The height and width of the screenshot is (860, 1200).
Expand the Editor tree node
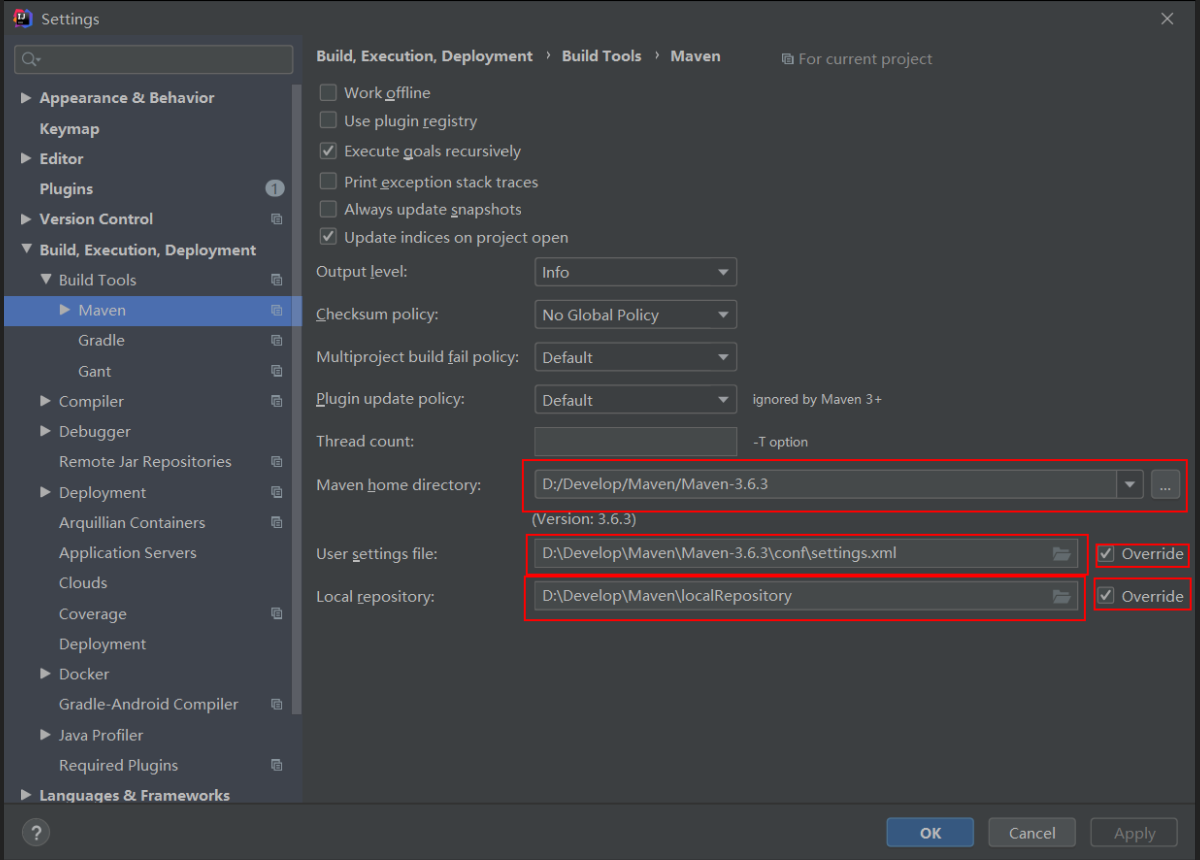pos(26,158)
